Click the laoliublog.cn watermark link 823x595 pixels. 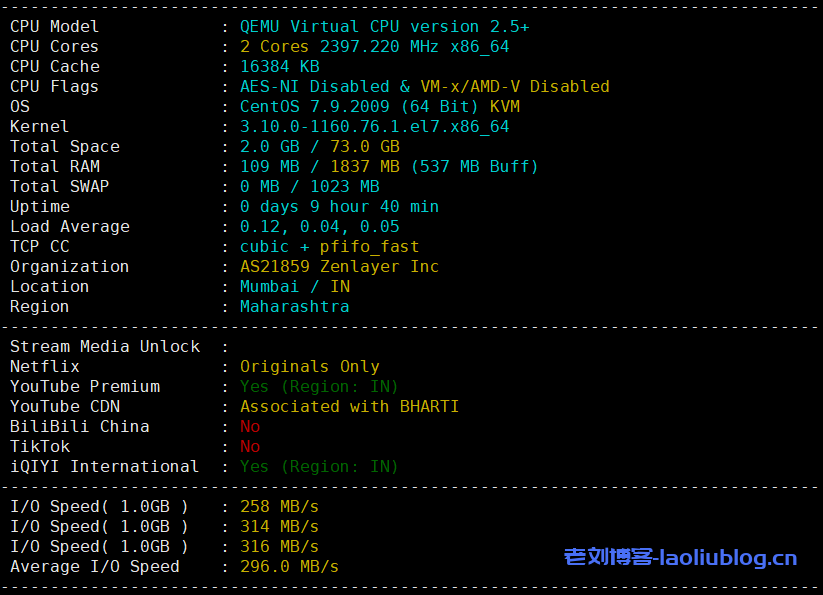[680, 558]
